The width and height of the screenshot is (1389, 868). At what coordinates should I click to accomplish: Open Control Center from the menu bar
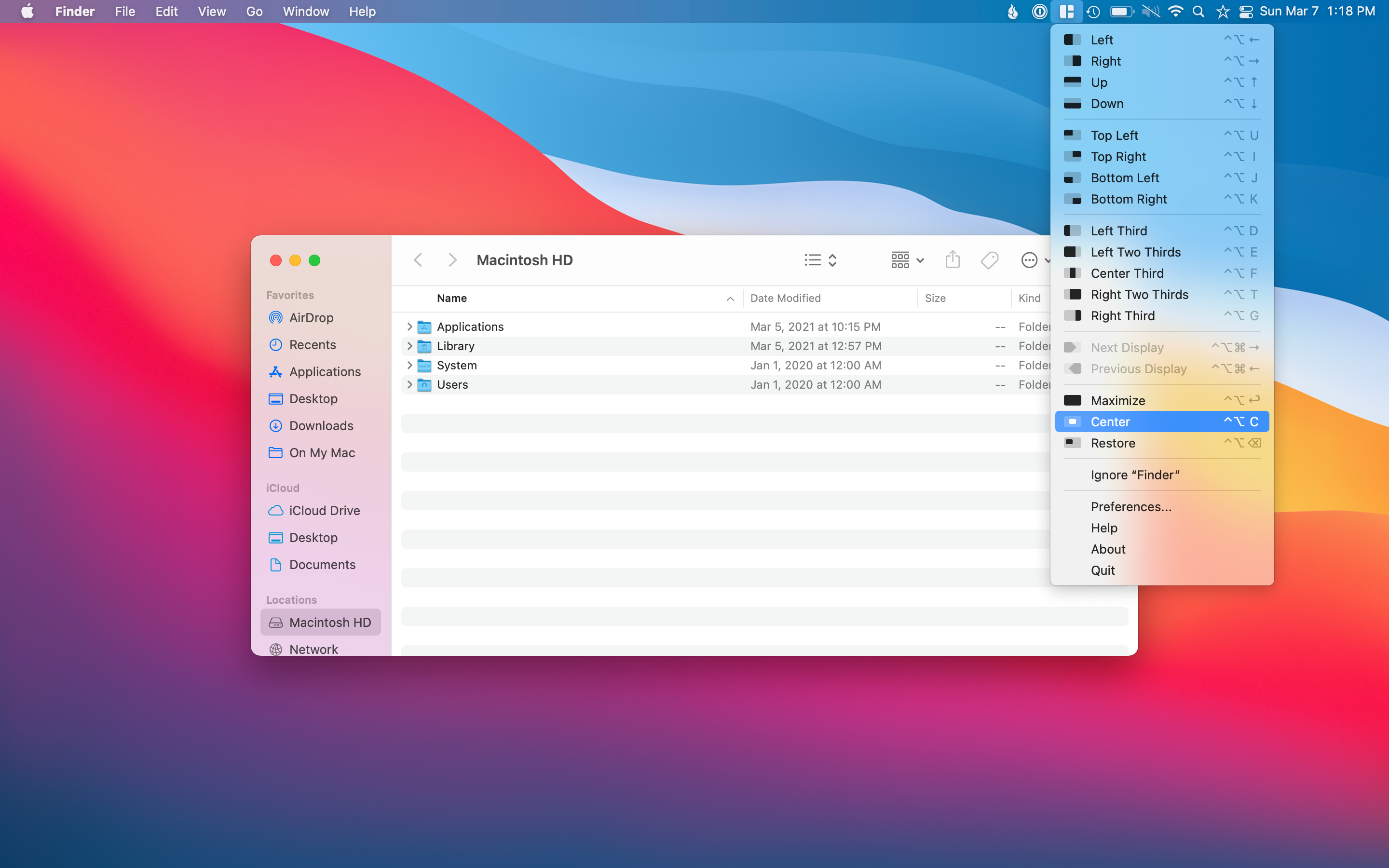coord(1245,12)
